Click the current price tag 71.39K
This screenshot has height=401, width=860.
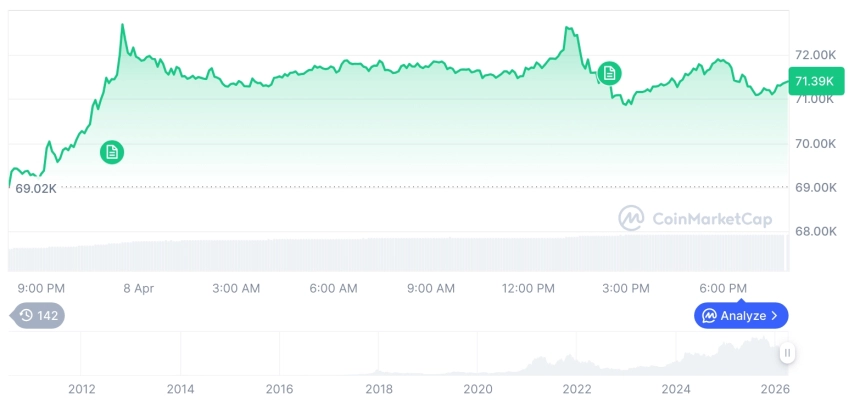814,81
